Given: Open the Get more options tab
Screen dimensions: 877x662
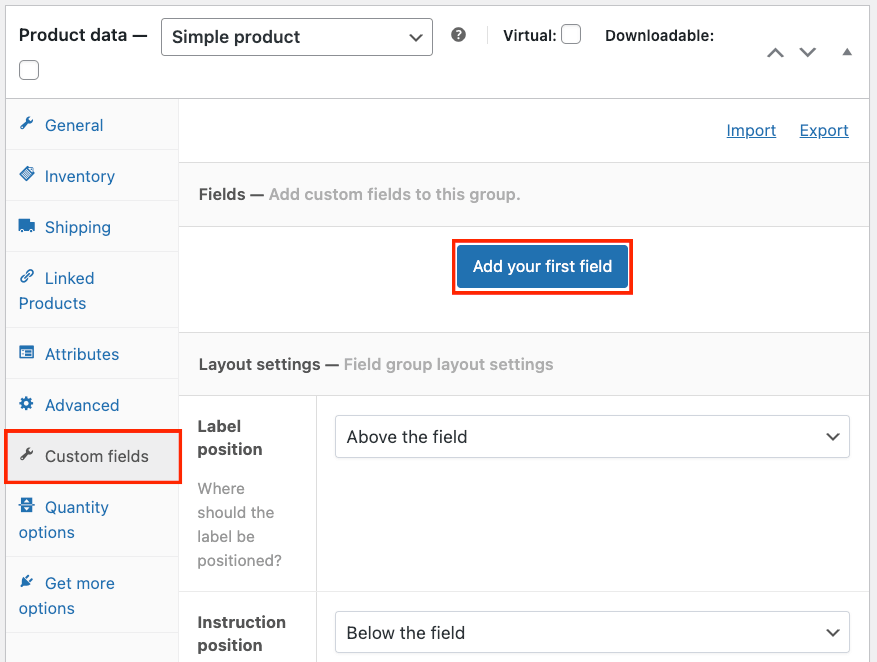Looking at the screenshot, I should (92, 595).
